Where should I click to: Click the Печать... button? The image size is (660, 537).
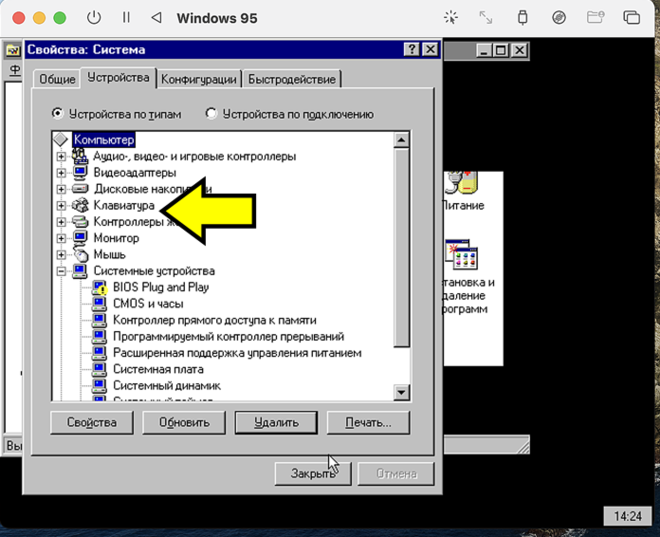[368, 422]
